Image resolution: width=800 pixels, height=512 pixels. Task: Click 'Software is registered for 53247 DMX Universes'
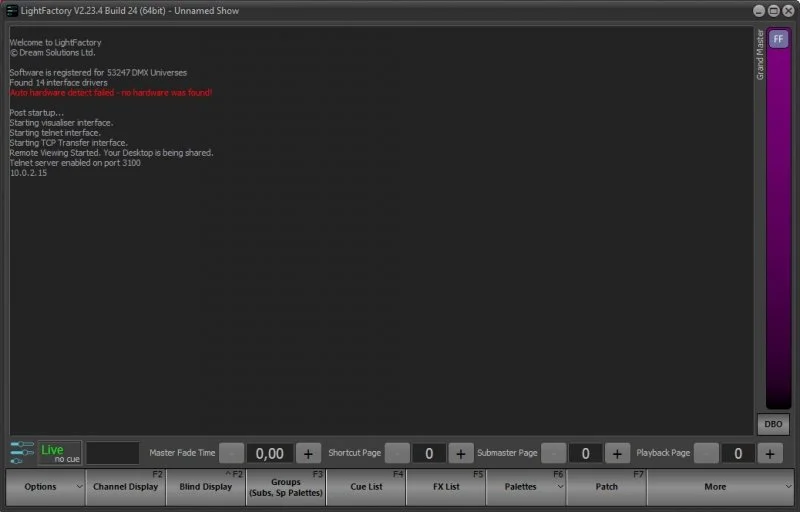[x=98, y=73]
